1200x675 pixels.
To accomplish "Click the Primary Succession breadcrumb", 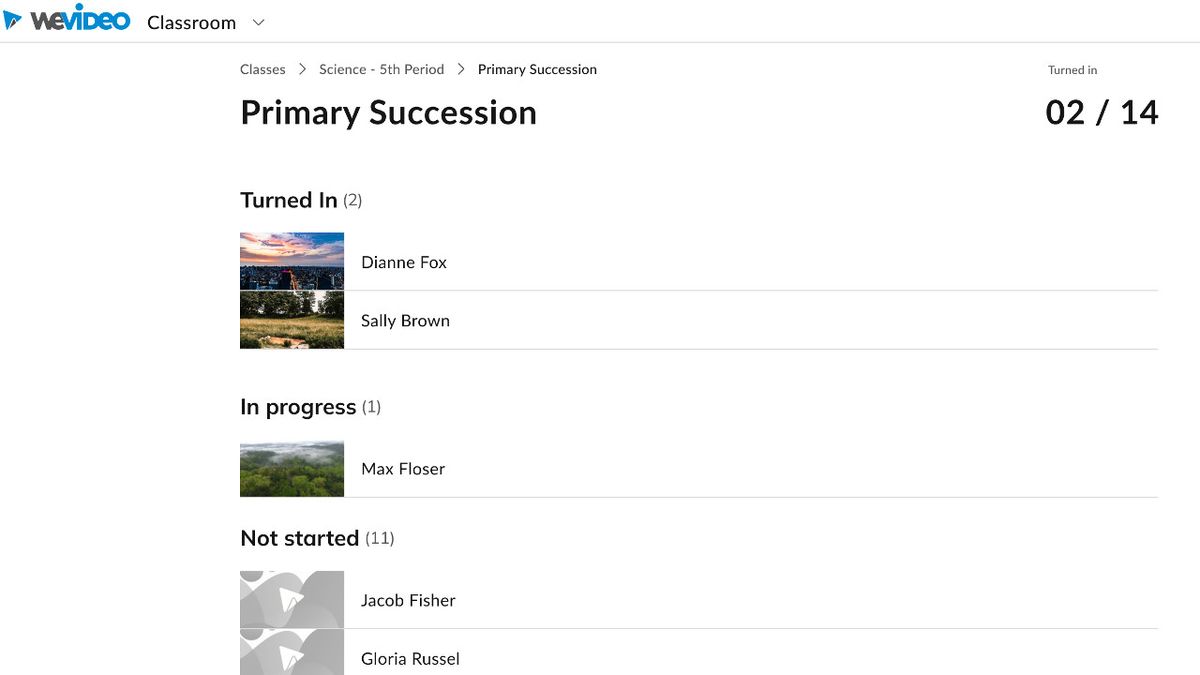I will (x=537, y=69).
